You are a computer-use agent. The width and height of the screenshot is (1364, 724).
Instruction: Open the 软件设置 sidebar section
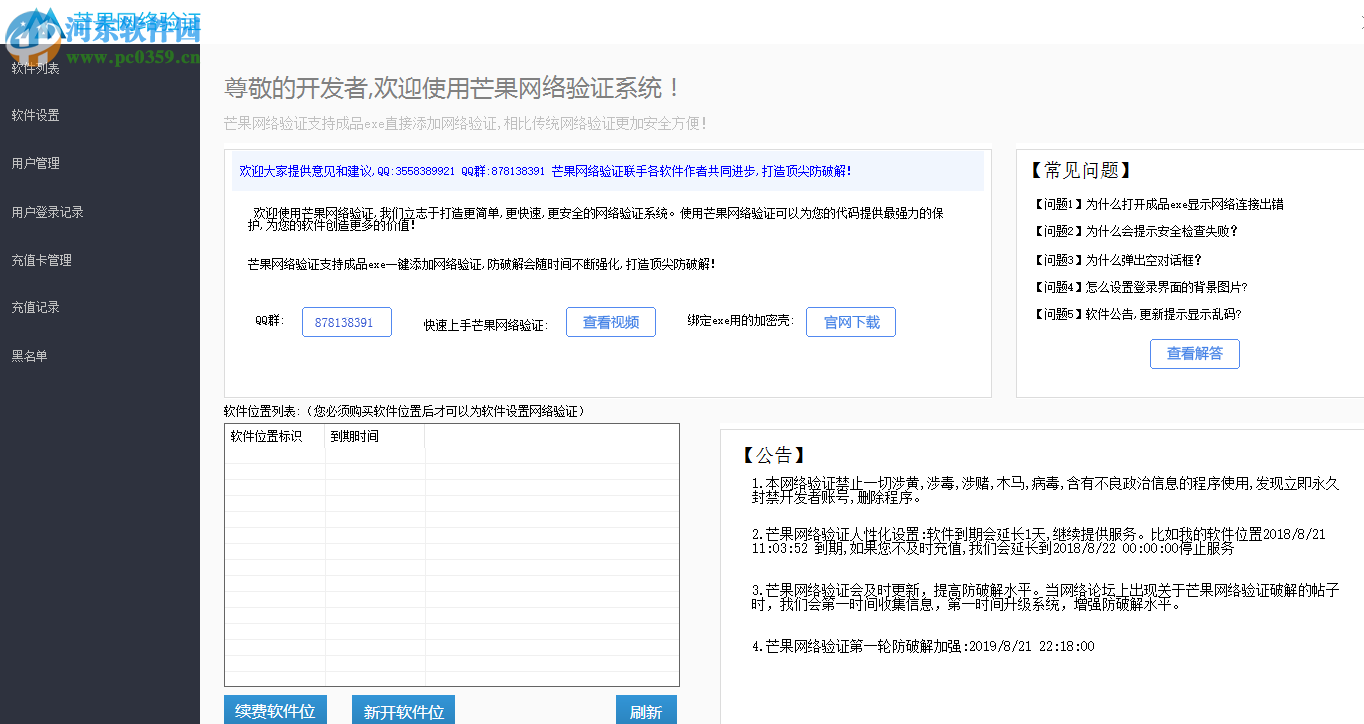coord(35,115)
